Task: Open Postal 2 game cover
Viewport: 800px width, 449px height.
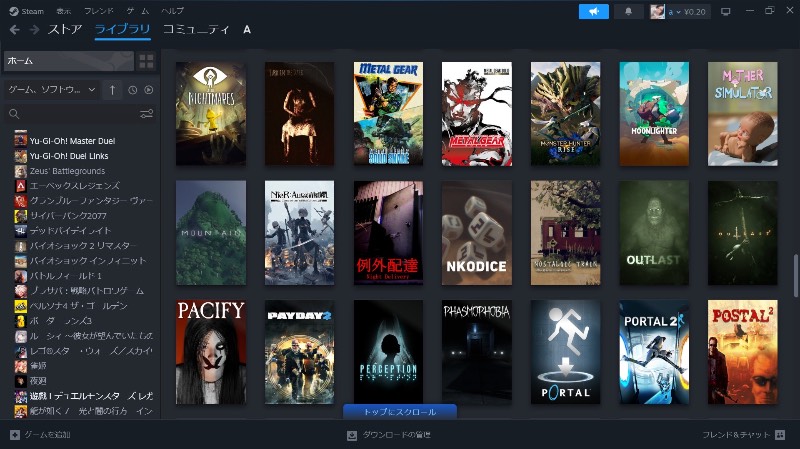Action: pos(743,352)
